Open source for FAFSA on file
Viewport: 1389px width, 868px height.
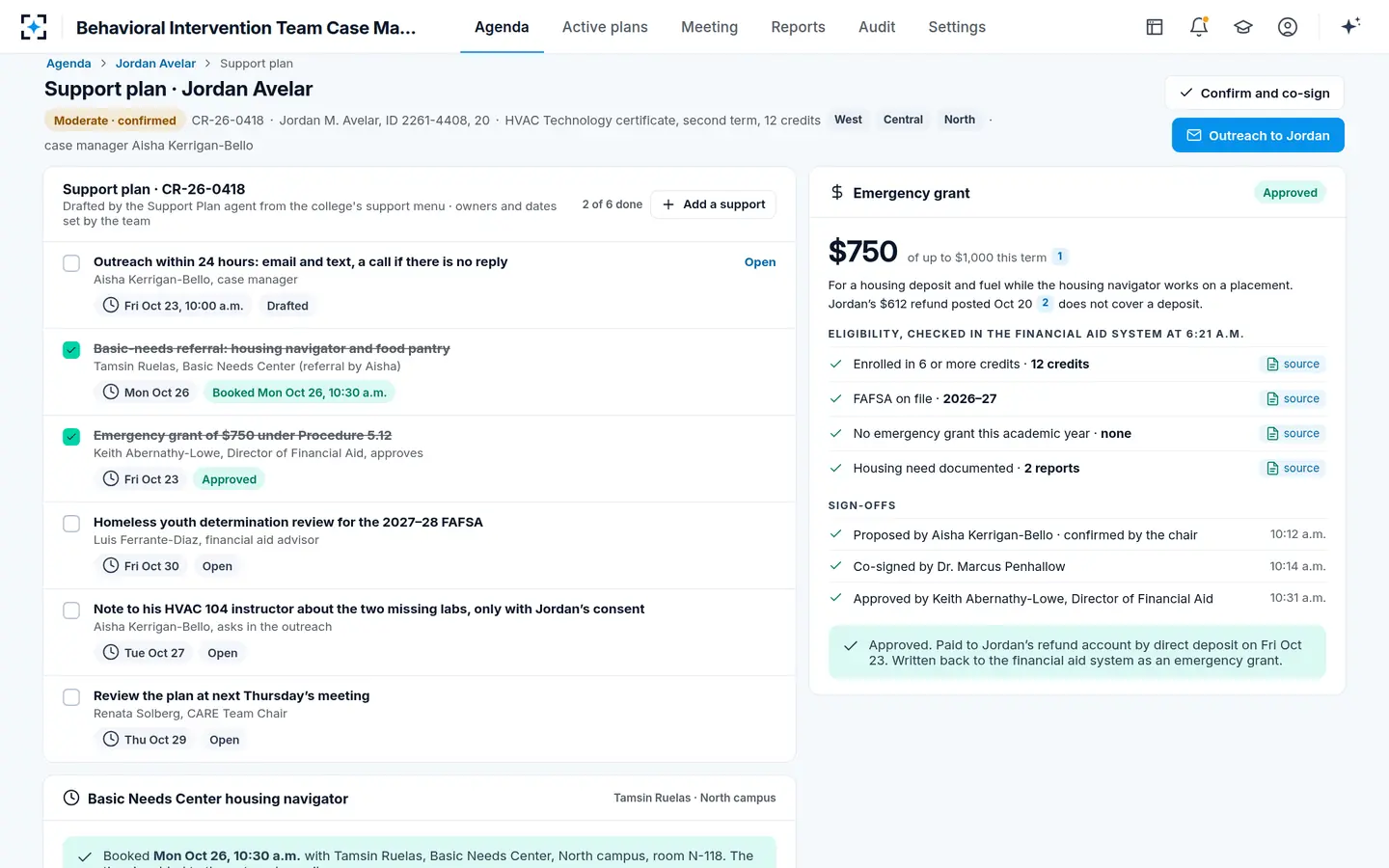[1293, 399]
